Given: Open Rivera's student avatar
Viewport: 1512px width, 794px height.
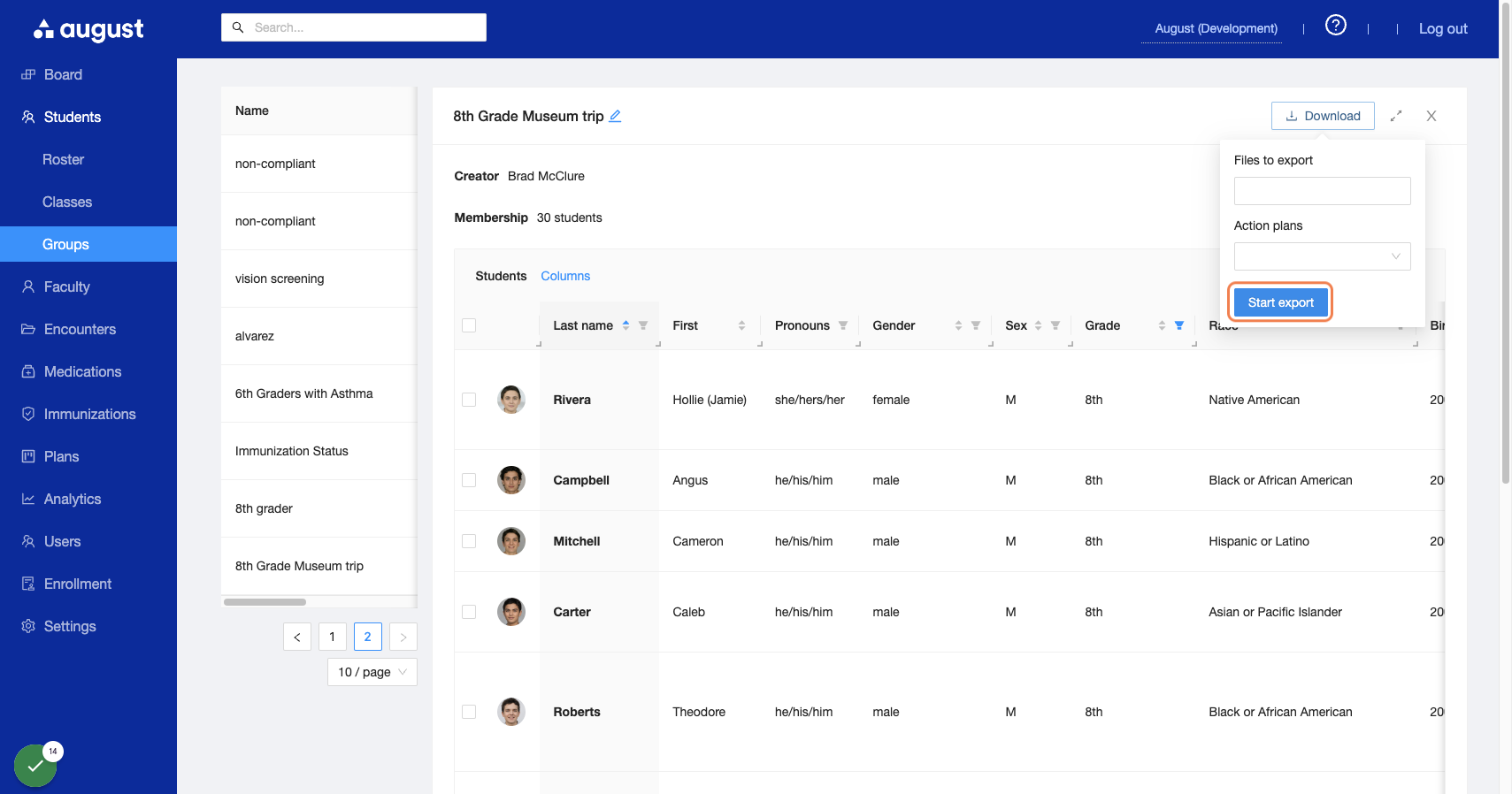Looking at the screenshot, I should pos(511,400).
